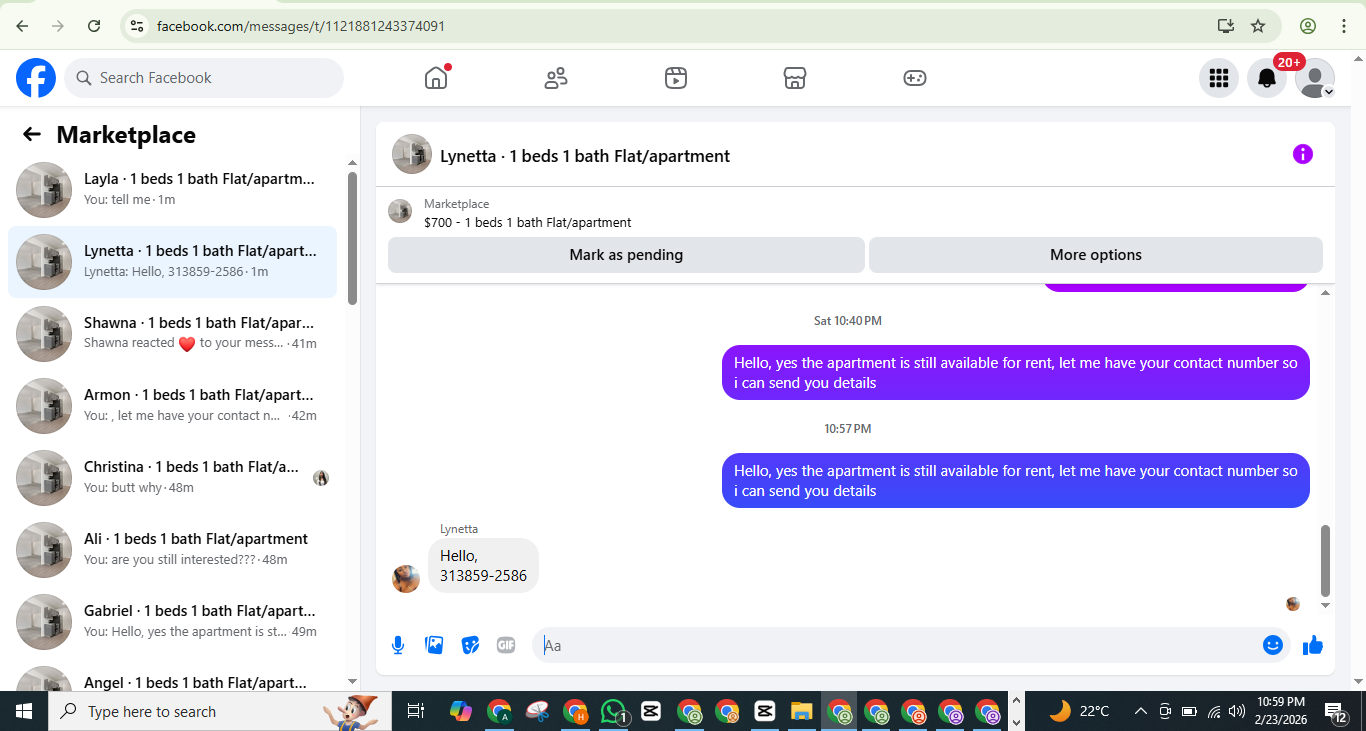Open the Windows Start menu
Viewport: 1366px width, 731px height.
tap(24, 711)
